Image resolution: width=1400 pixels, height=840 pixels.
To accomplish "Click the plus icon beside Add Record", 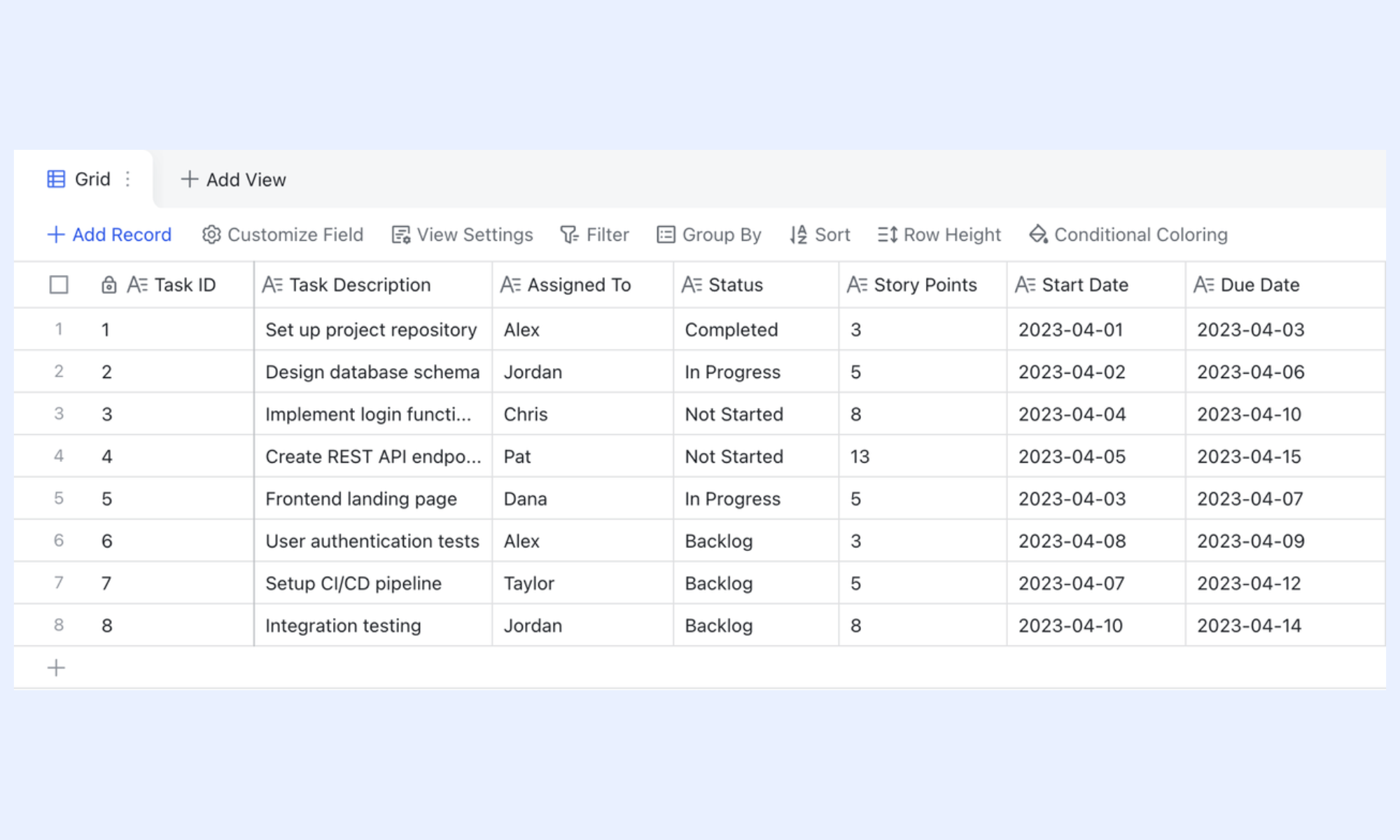I will [56, 234].
